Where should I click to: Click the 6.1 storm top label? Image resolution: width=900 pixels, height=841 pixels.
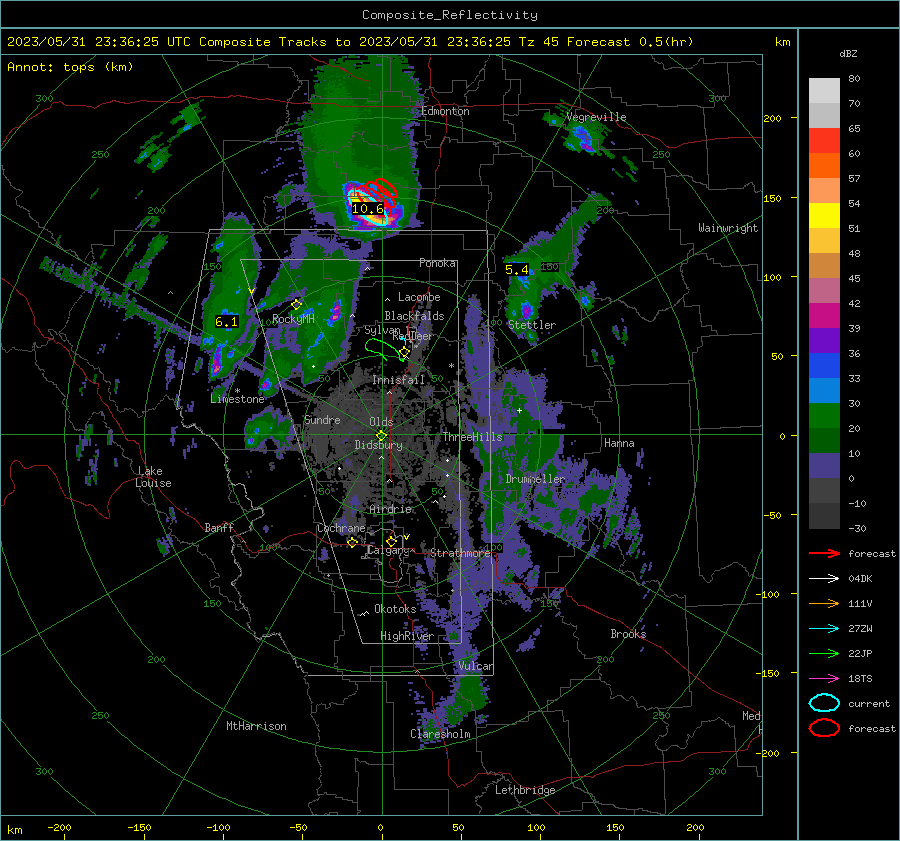(x=226, y=321)
